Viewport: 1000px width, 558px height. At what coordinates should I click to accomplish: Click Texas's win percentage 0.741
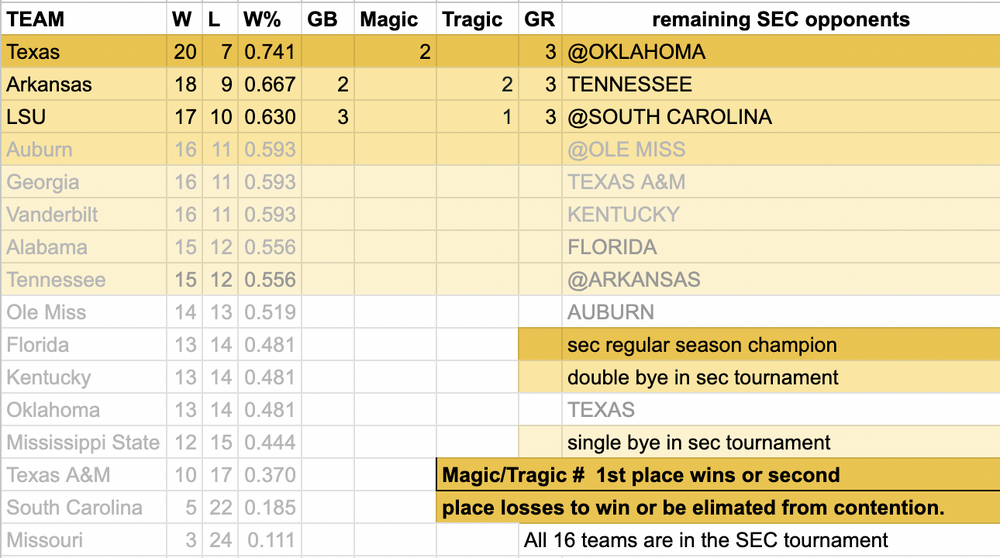coord(270,52)
